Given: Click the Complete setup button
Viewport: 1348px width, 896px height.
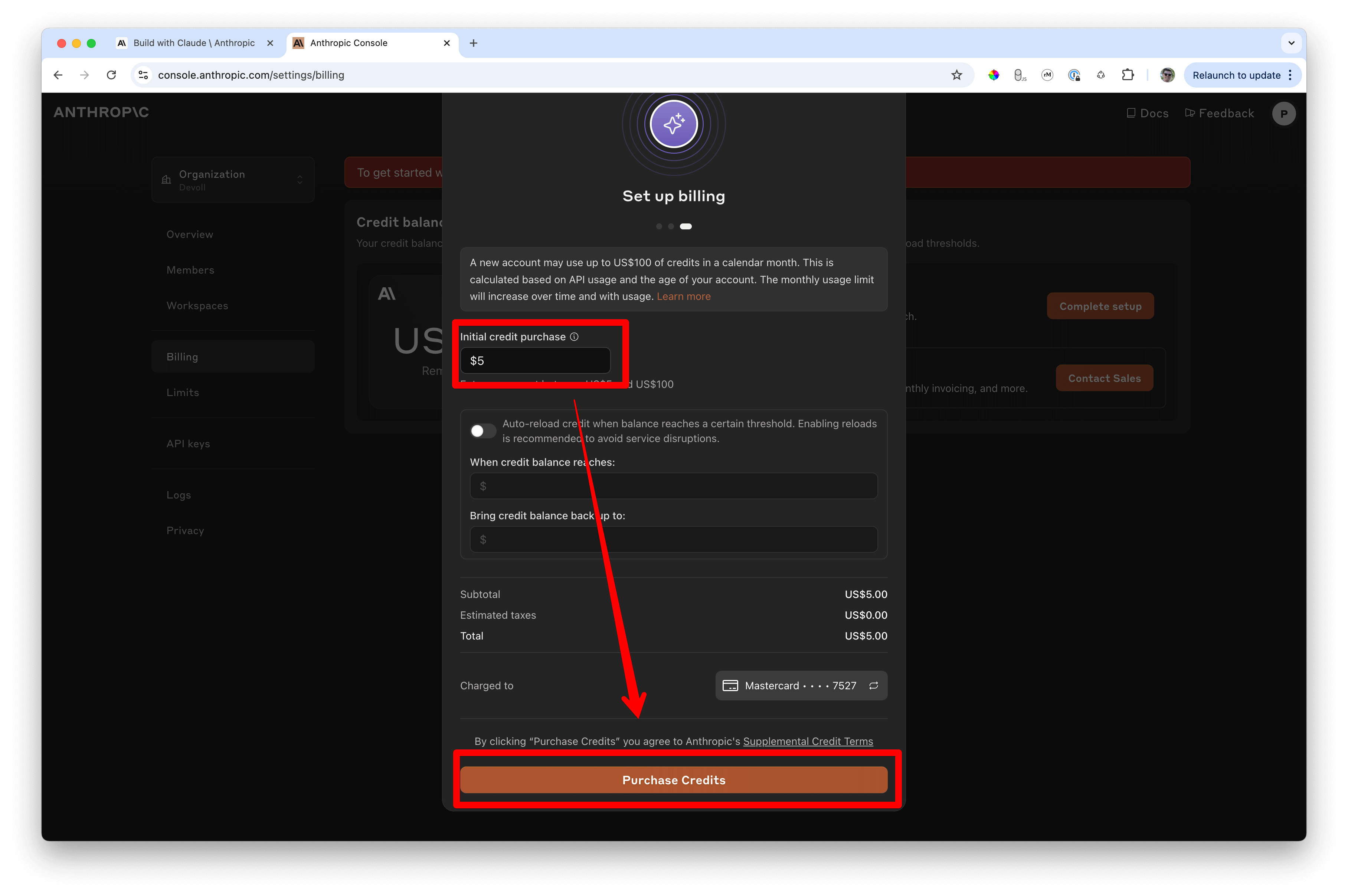Looking at the screenshot, I should pyautogui.click(x=1100, y=306).
